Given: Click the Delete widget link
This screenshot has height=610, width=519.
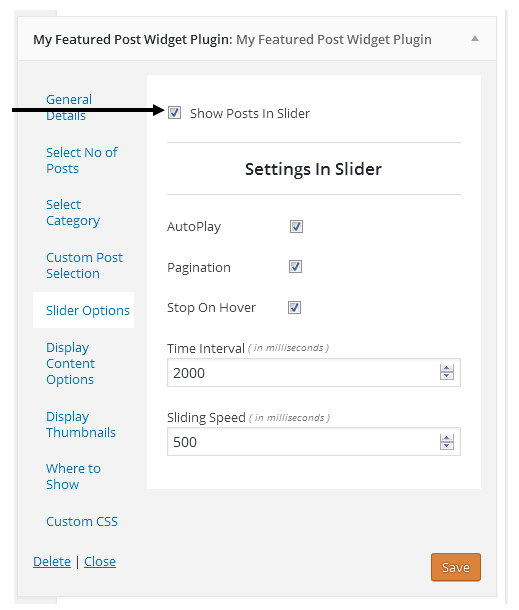Looking at the screenshot, I should [52, 561].
